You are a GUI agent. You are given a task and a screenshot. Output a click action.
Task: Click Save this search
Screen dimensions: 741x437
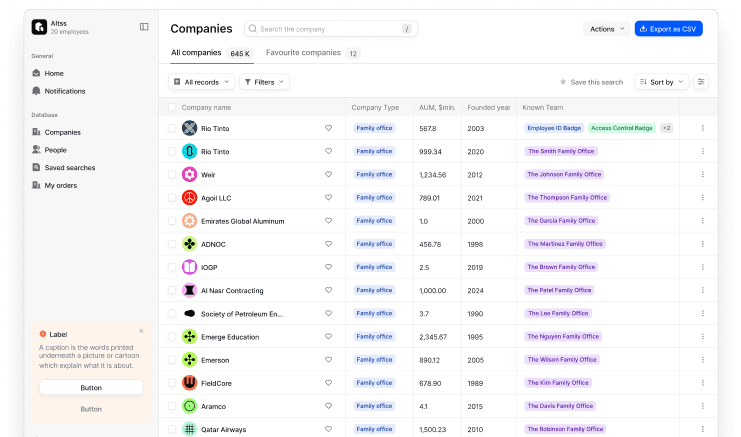(591, 82)
